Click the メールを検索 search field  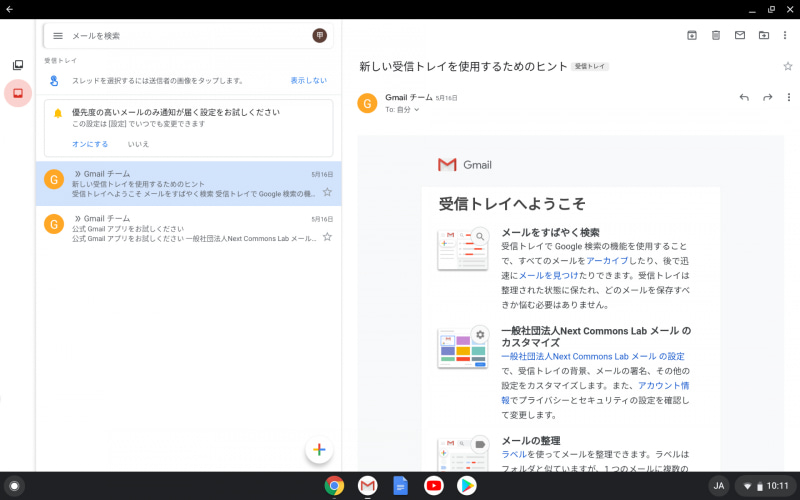(189, 36)
